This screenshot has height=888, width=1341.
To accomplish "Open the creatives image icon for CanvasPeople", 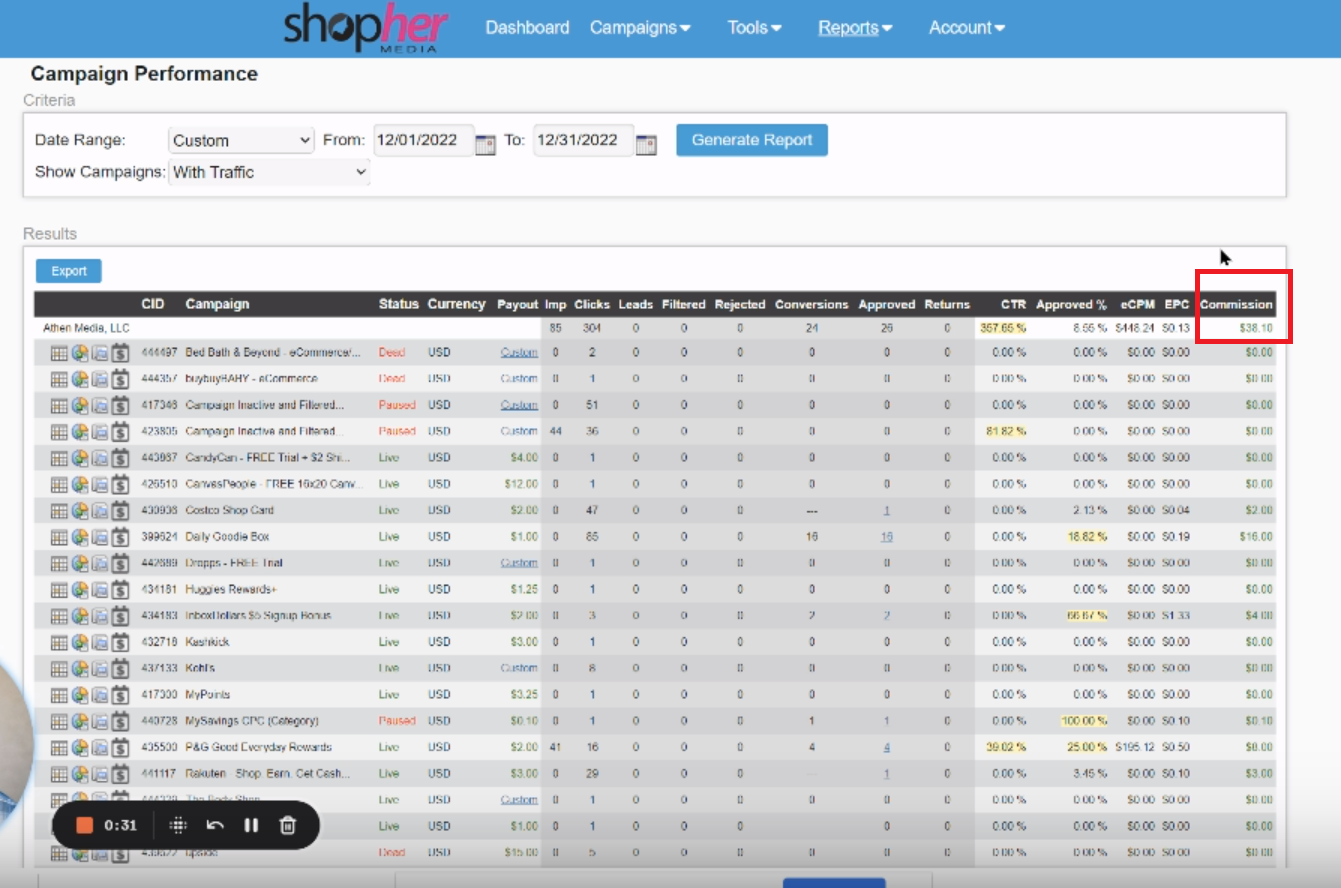I will (100, 484).
